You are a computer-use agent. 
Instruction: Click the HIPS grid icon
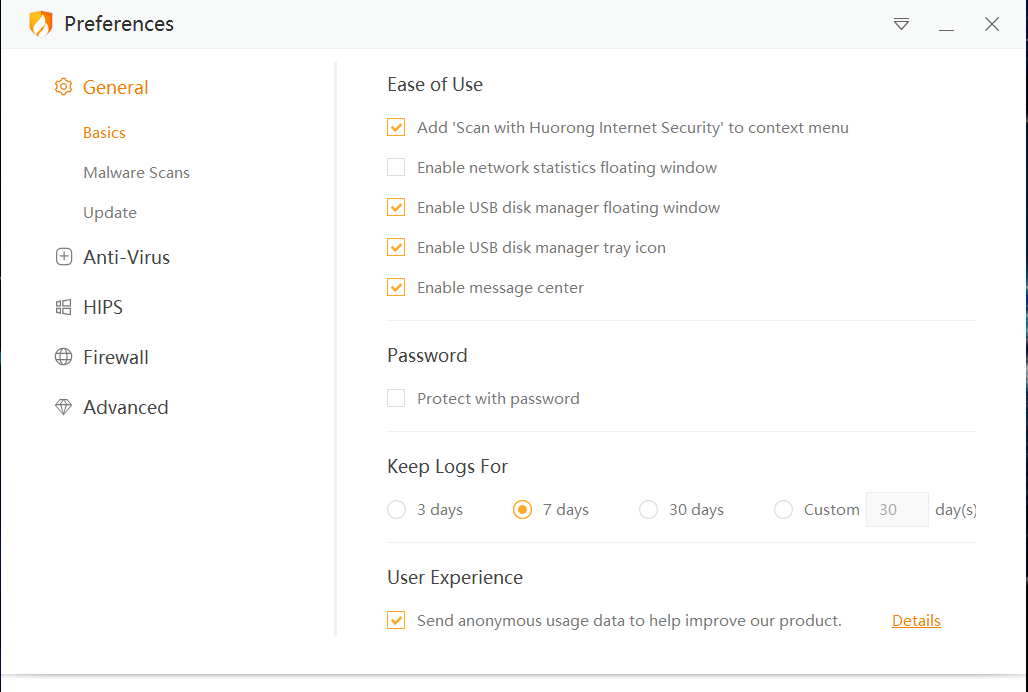[x=64, y=307]
